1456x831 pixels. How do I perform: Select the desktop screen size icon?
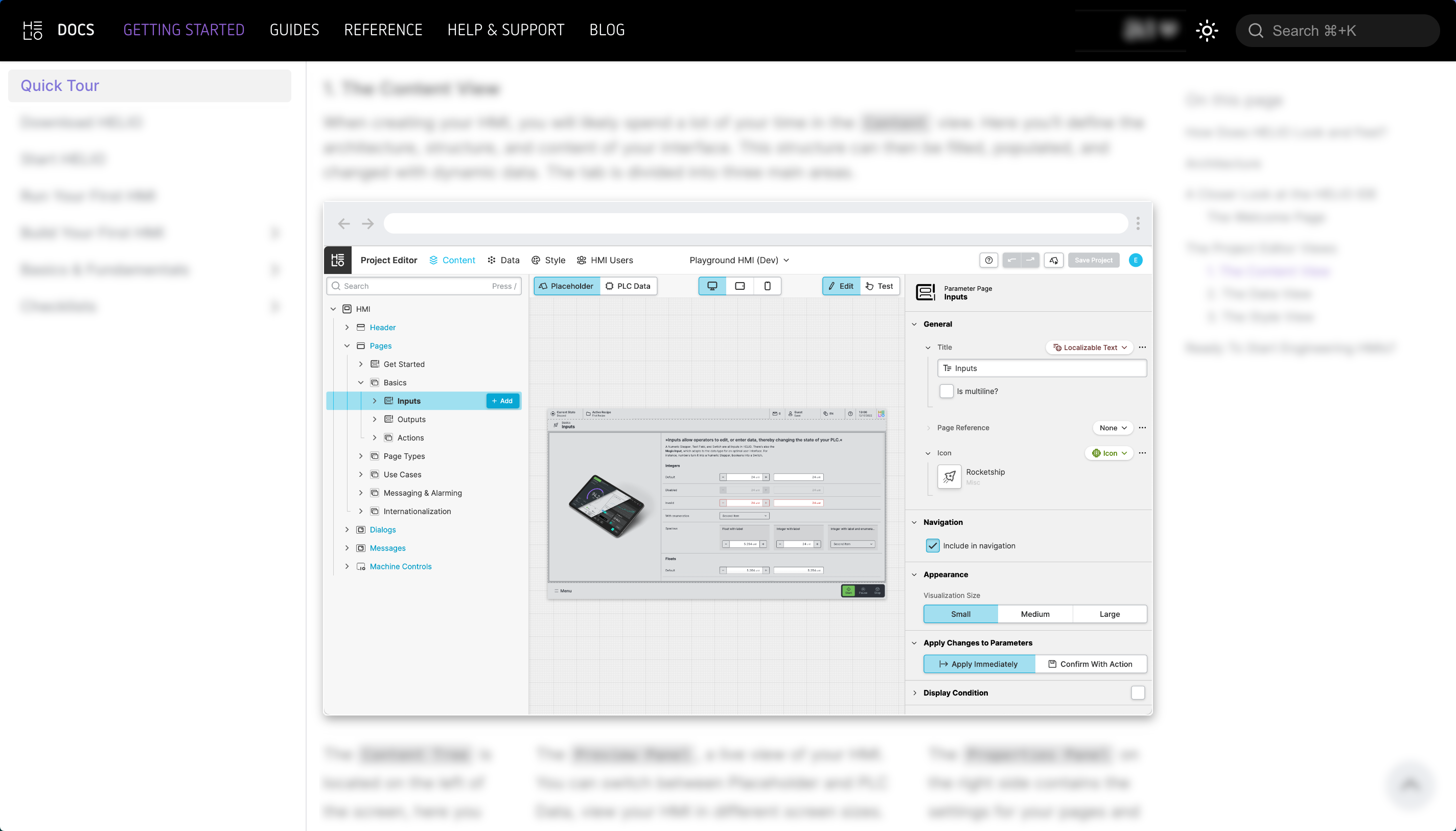pyautogui.click(x=712, y=286)
